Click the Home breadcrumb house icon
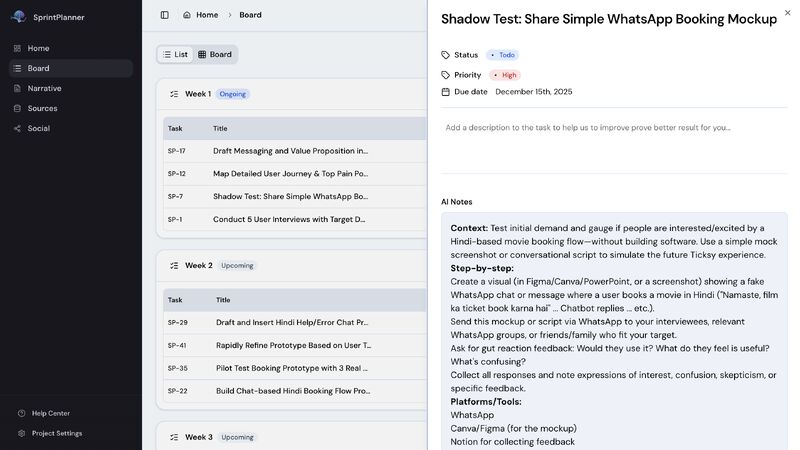800x450 pixels. [x=187, y=15]
